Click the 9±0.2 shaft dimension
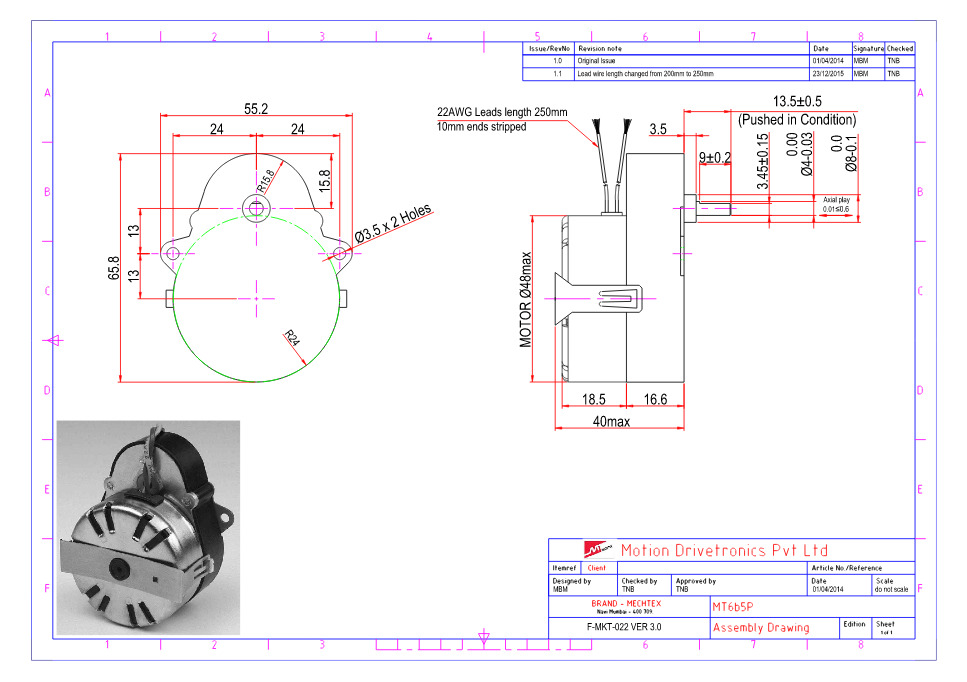 [x=715, y=158]
